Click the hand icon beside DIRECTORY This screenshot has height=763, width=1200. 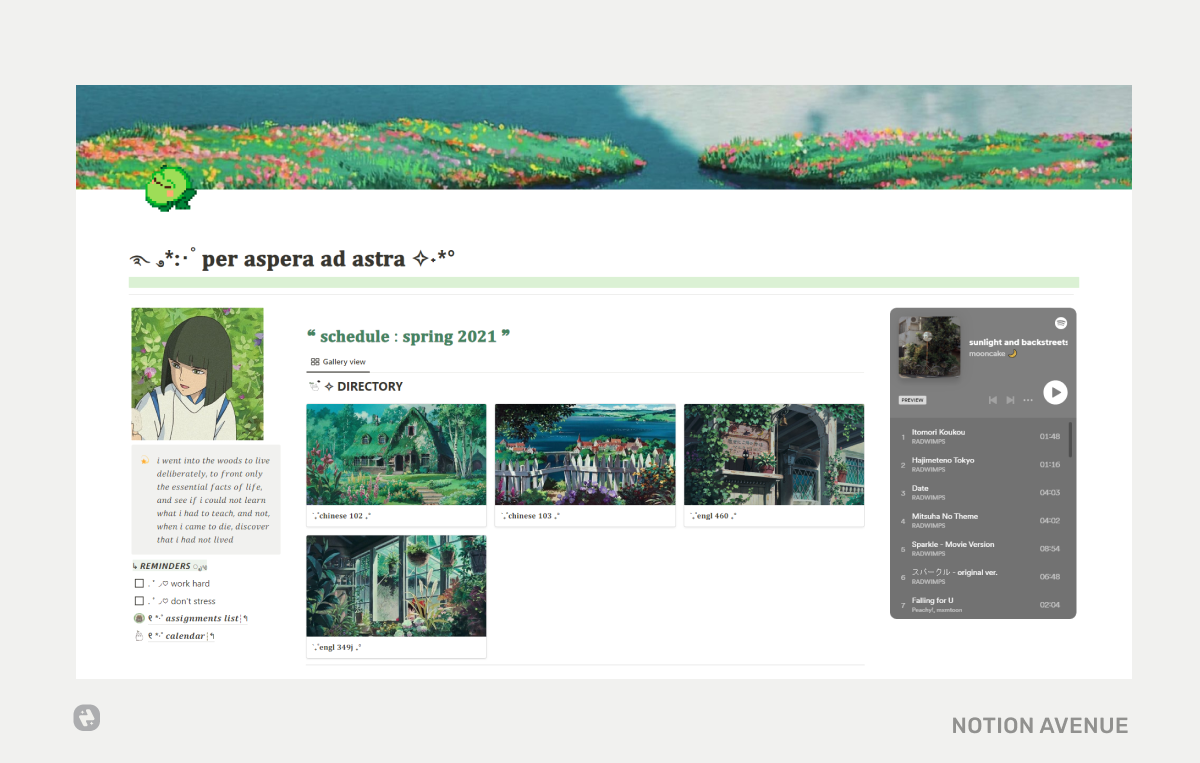tap(314, 386)
